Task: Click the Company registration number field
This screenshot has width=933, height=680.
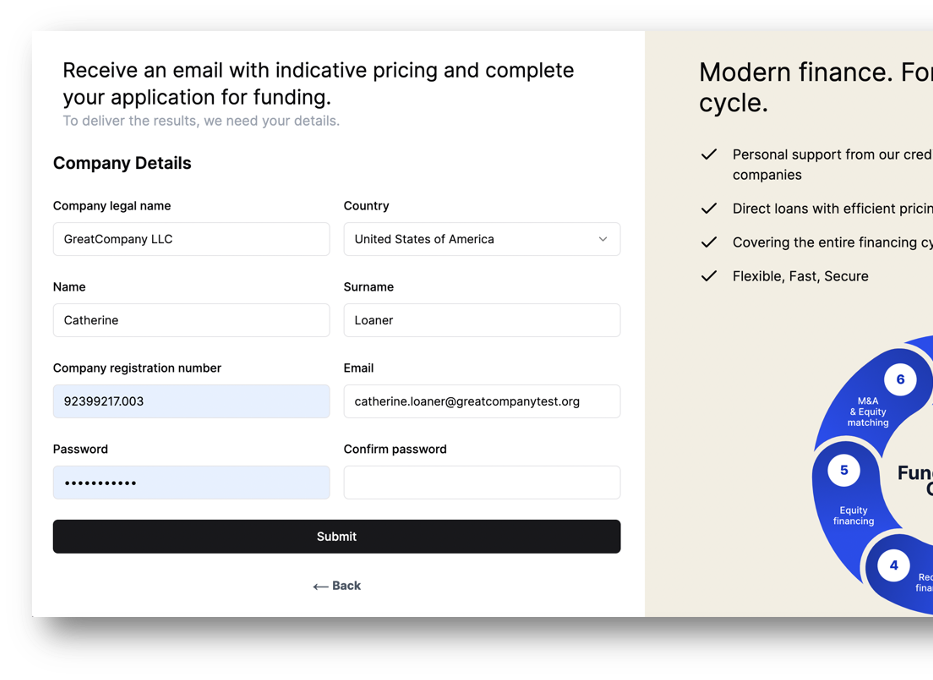Action: coord(191,401)
